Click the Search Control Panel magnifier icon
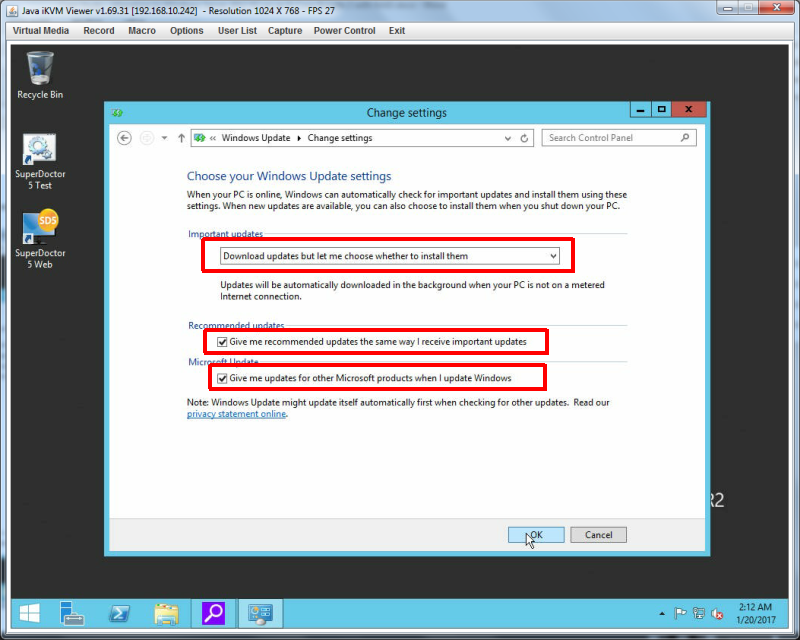Image resolution: width=800 pixels, height=640 pixels. click(x=685, y=137)
